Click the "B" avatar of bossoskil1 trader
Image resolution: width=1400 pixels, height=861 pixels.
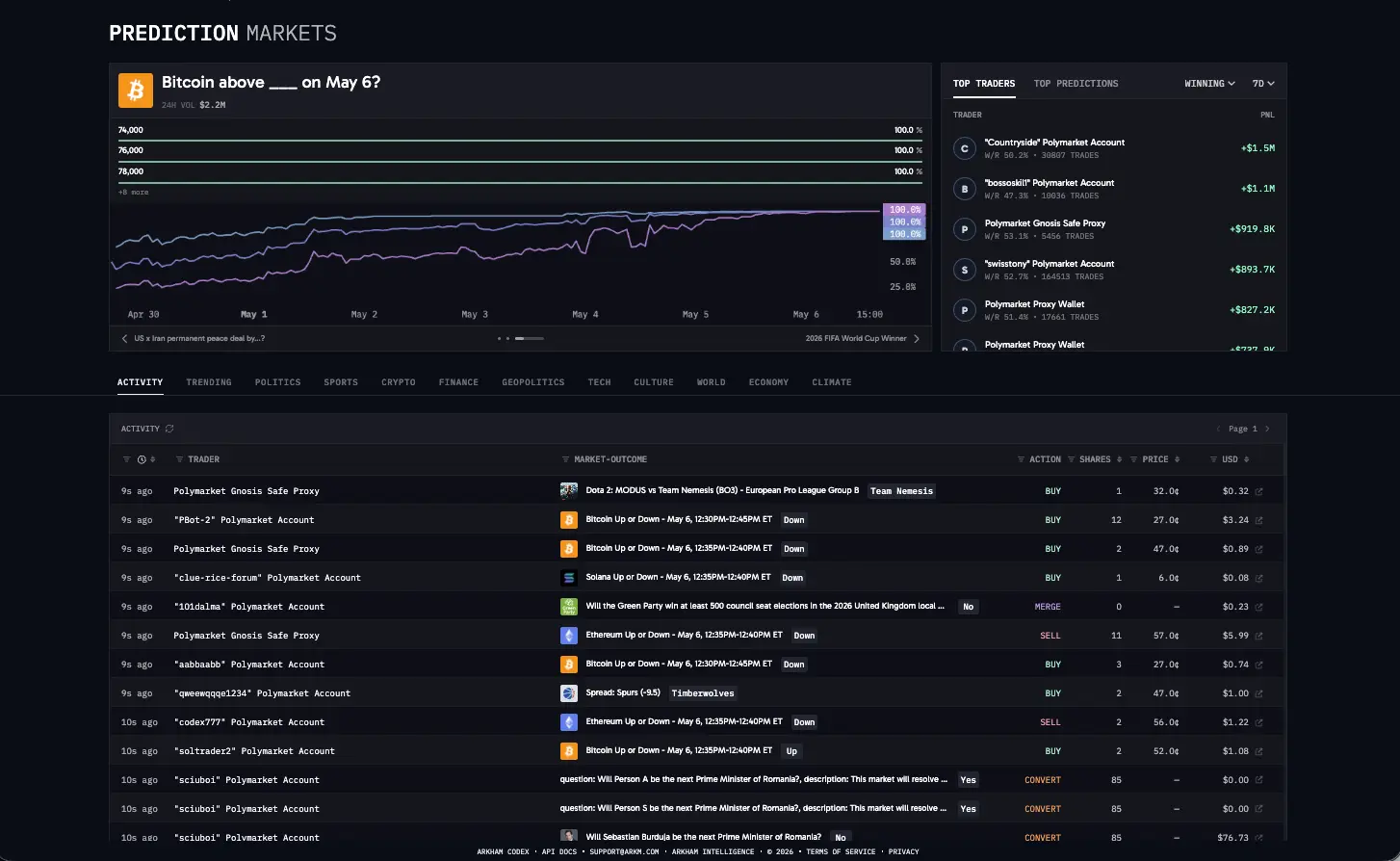click(965, 189)
